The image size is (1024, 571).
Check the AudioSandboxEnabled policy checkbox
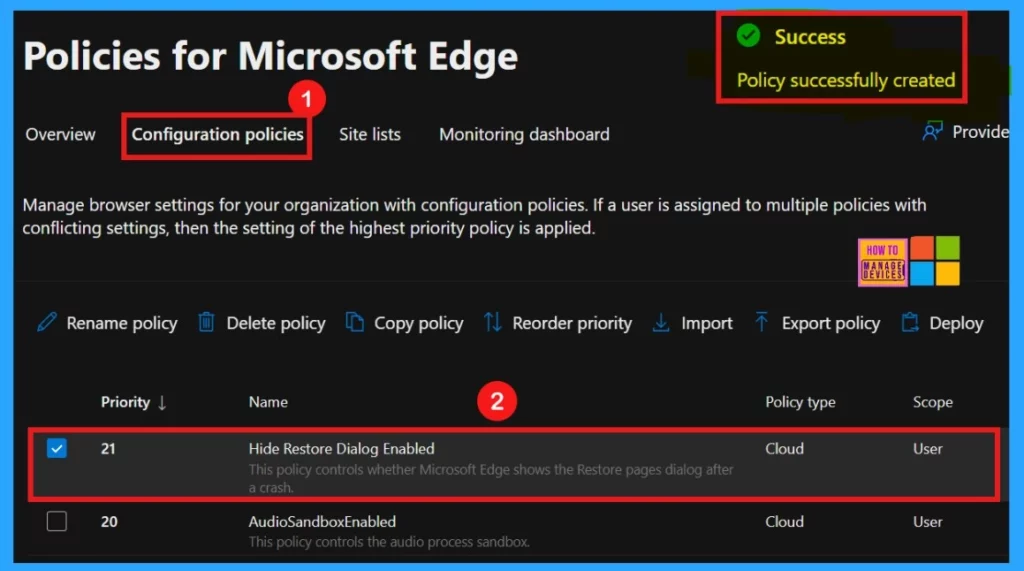click(57, 521)
